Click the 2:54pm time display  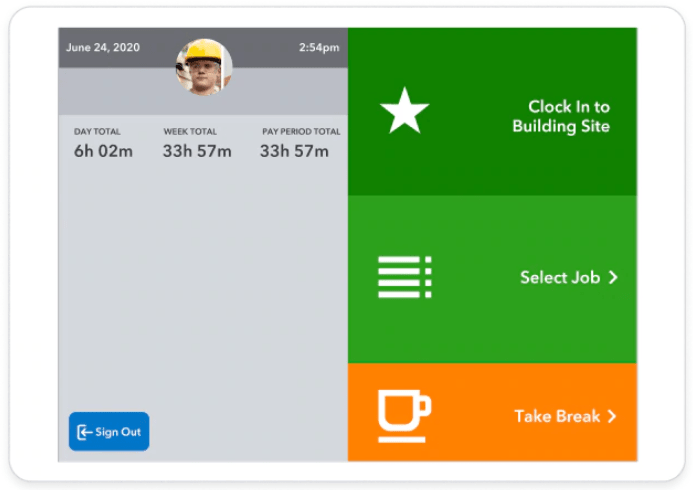coord(319,48)
